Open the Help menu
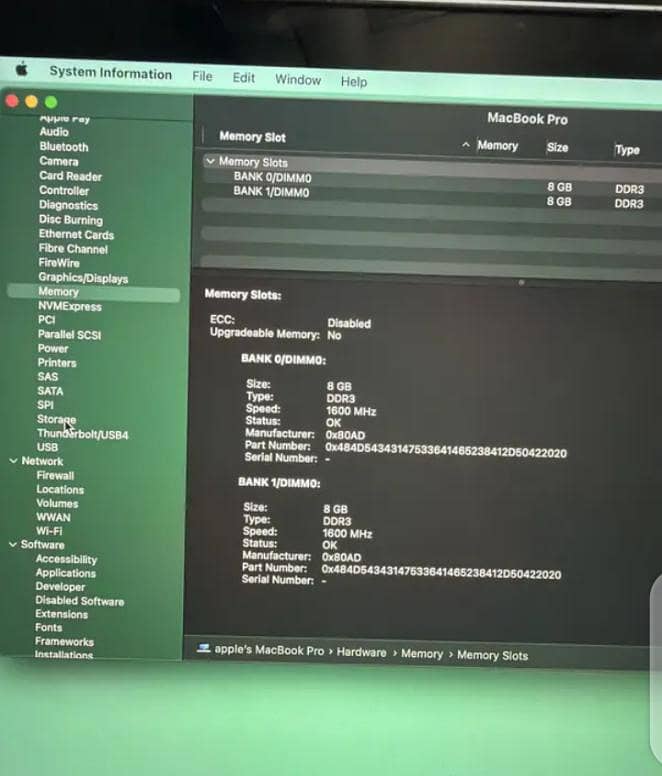662x776 pixels. [354, 81]
